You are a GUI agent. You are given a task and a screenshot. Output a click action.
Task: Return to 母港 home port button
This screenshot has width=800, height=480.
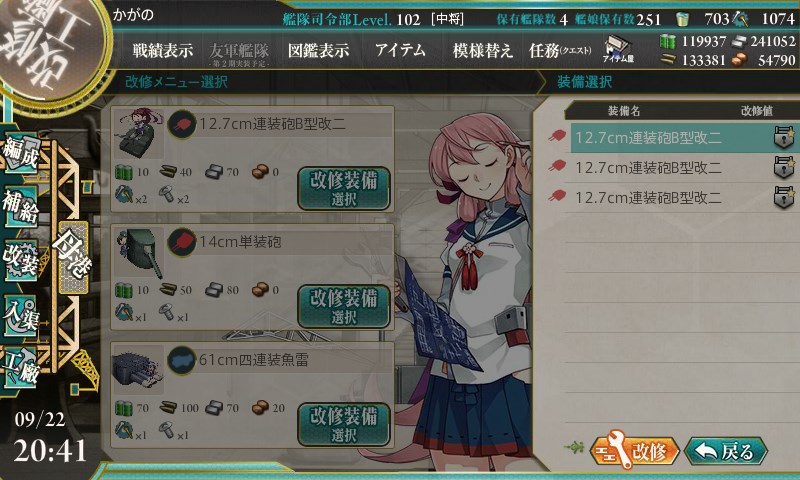click(x=73, y=257)
